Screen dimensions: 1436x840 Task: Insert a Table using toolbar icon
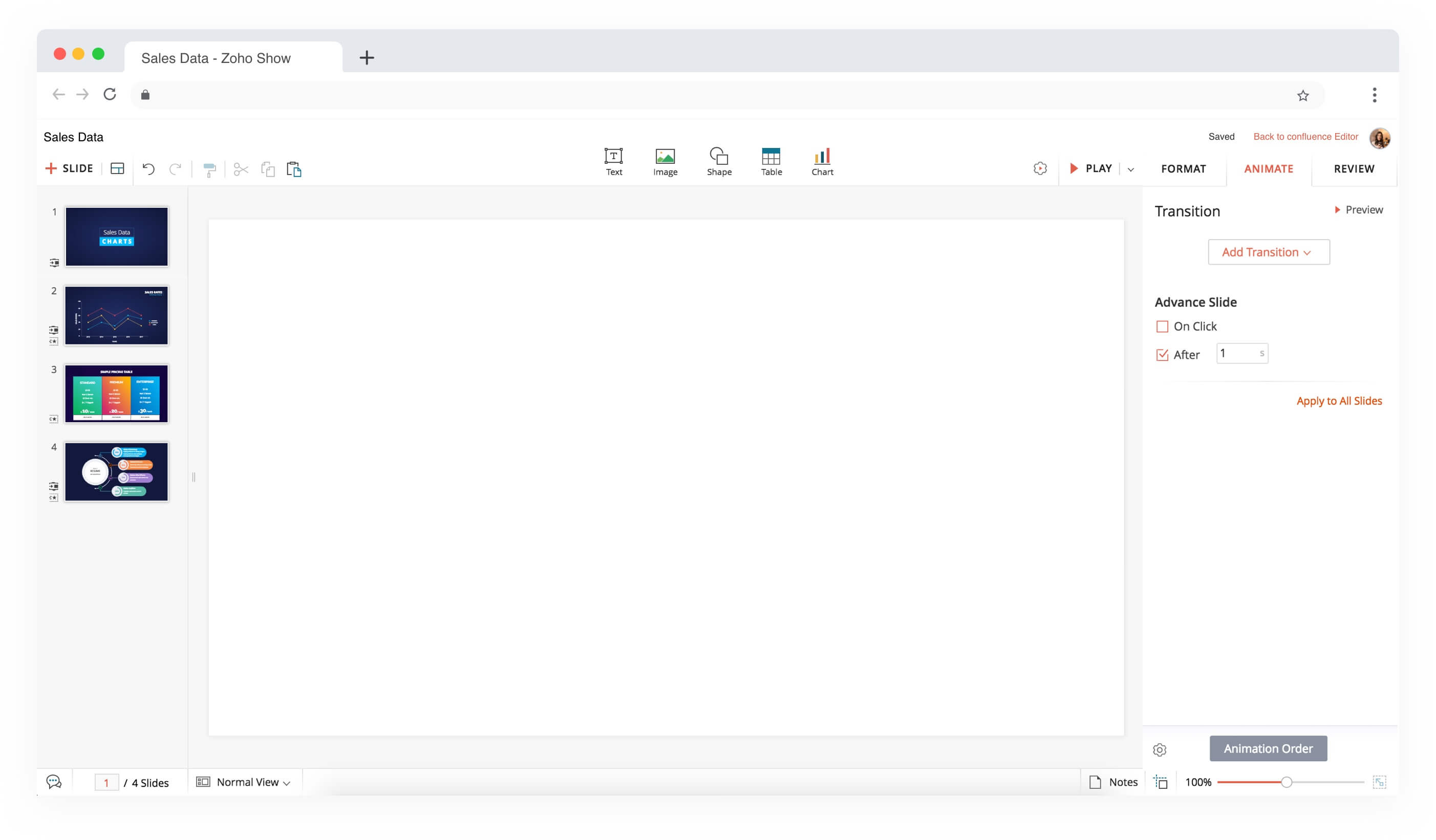point(771,162)
